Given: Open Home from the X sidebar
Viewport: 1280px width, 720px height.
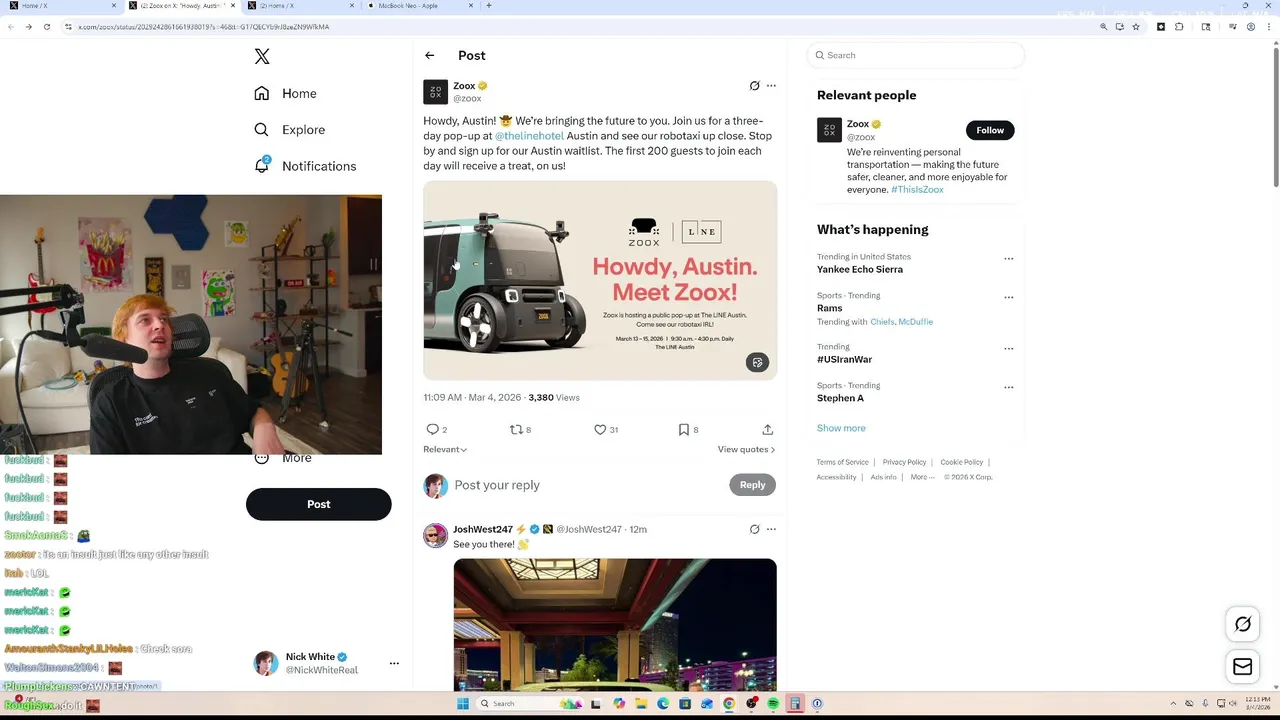Looking at the screenshot, I should click(285, 93).
